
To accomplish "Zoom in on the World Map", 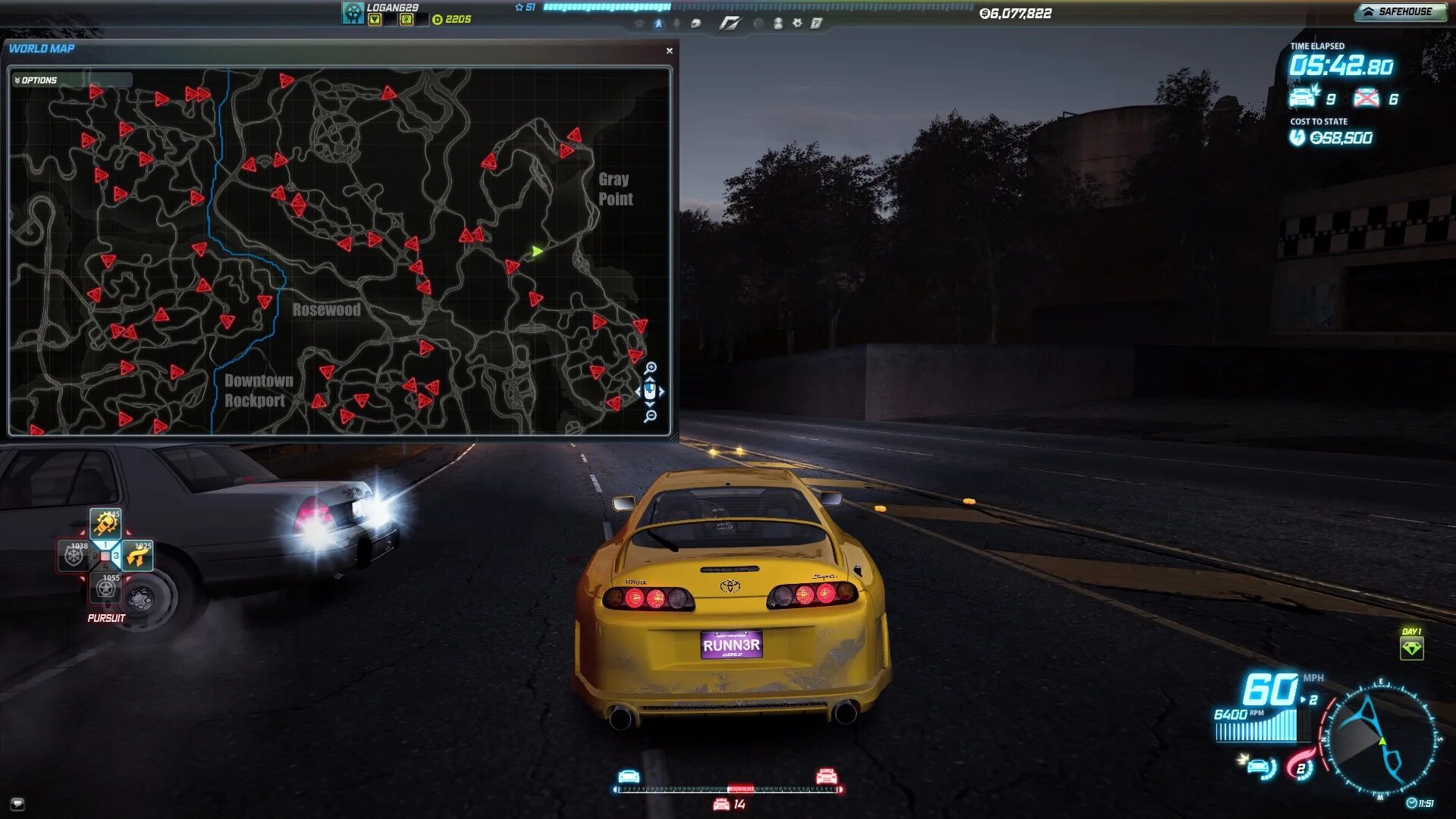I will tap(651, 368).
